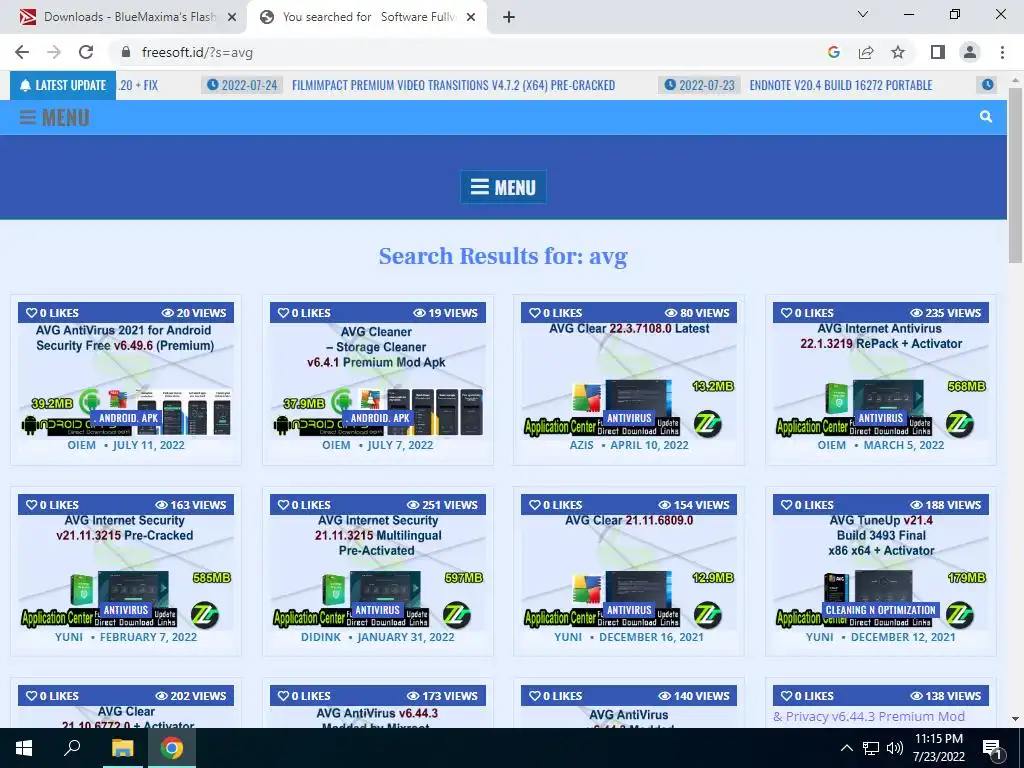Open the tab search chevron
Screen dimensions: 1024x768
pos(863,14)
